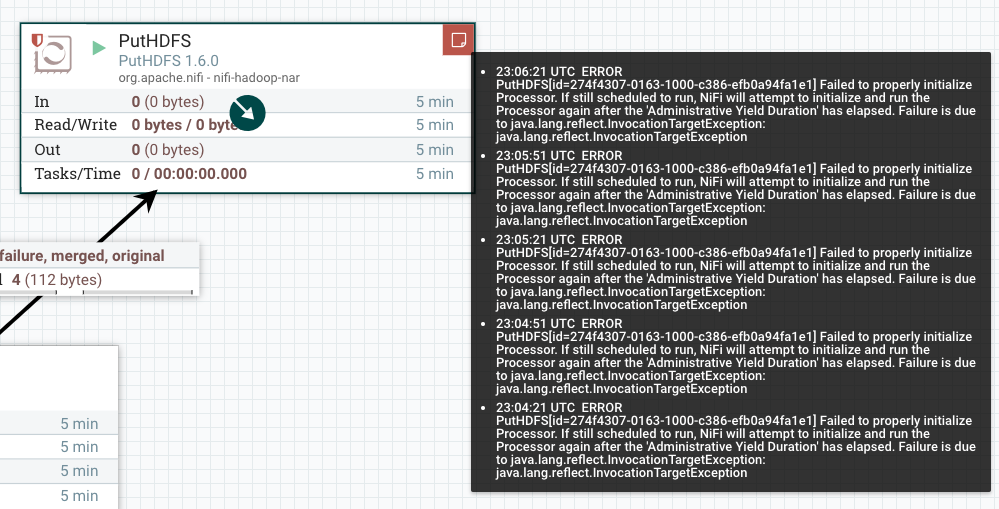
Task: Click the 23:05:21 UTC ERROR bulletin entry
Action: 735,273
